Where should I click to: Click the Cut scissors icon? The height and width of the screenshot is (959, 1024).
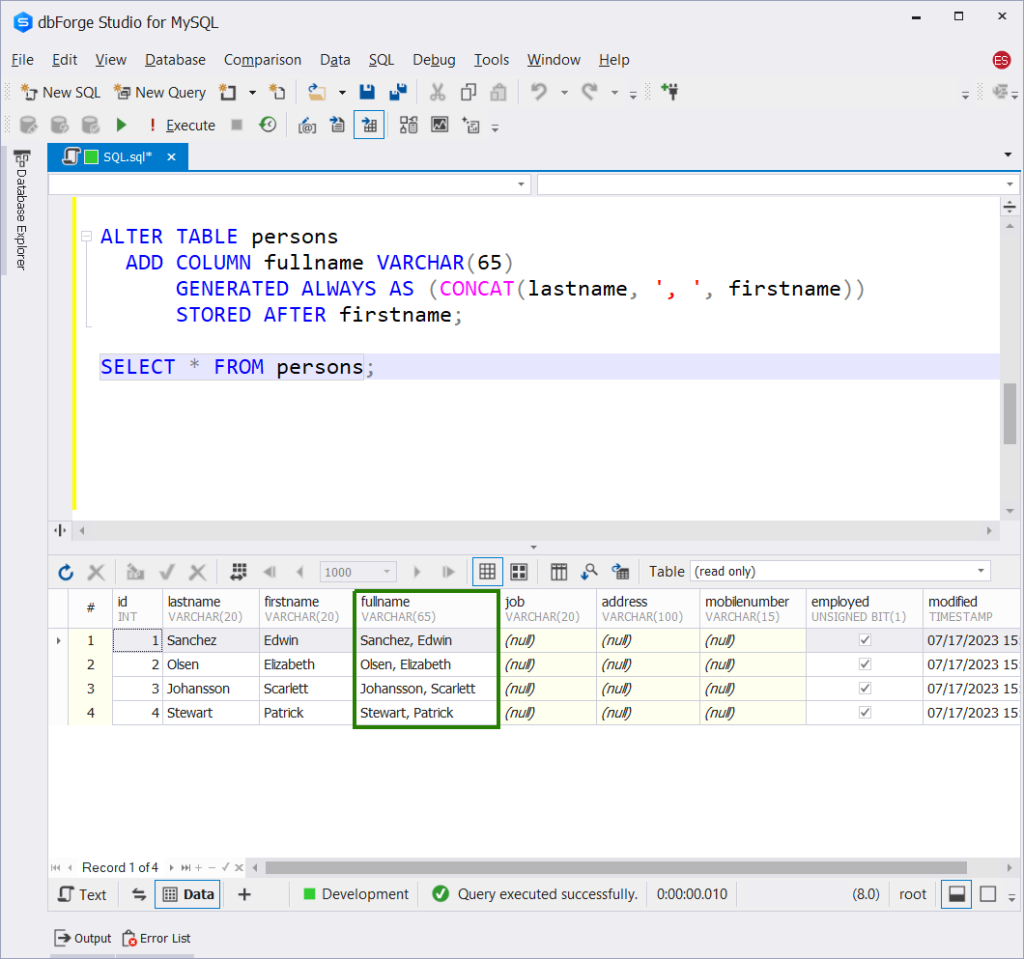tap(437, 92)
